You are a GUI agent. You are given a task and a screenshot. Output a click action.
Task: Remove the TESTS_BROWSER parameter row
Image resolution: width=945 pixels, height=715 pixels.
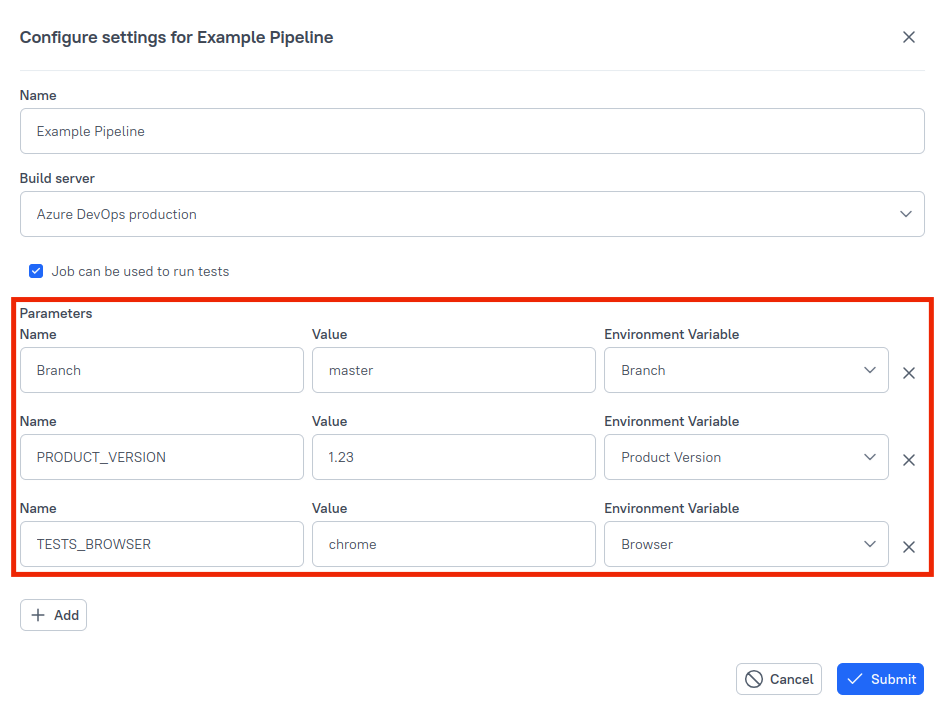click(909, 547)
